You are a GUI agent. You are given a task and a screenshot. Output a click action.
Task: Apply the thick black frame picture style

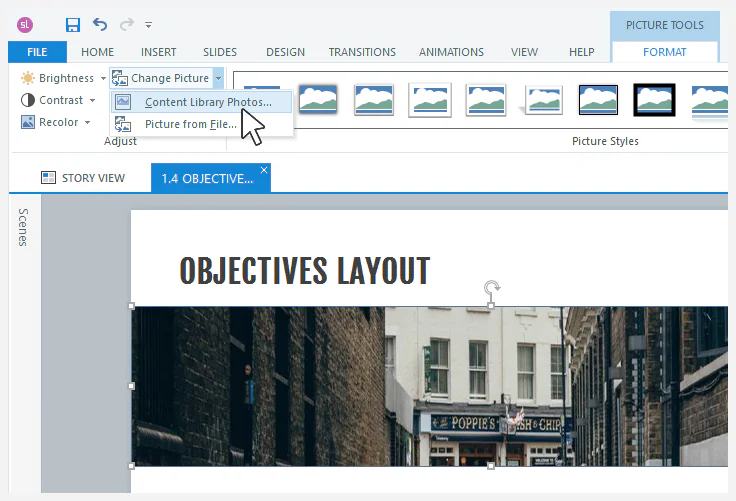point(654,100)
